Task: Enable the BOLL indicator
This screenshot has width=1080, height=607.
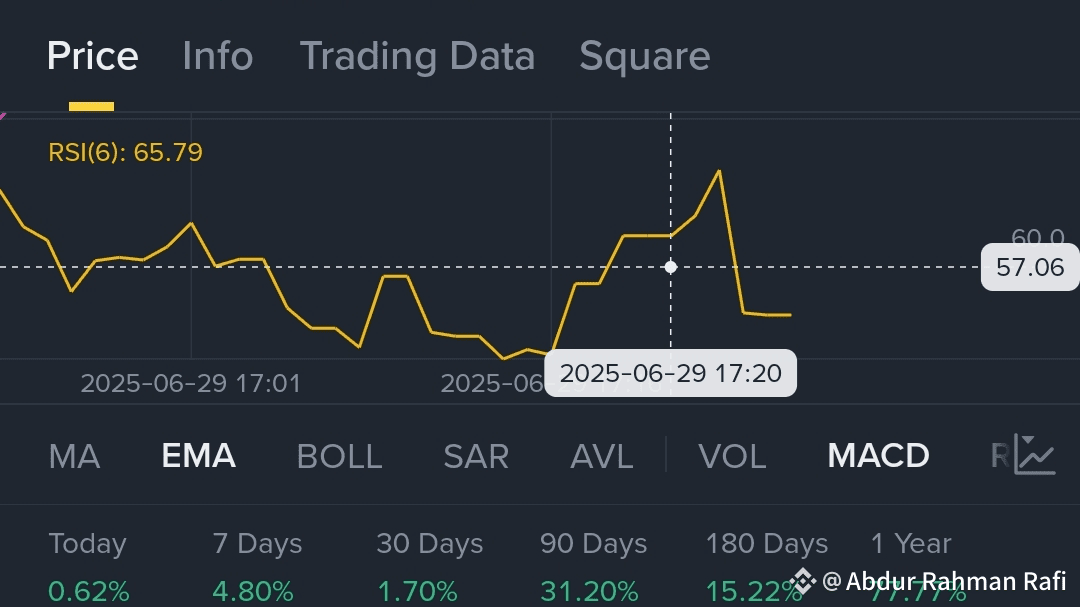Action: pos(339,456)
